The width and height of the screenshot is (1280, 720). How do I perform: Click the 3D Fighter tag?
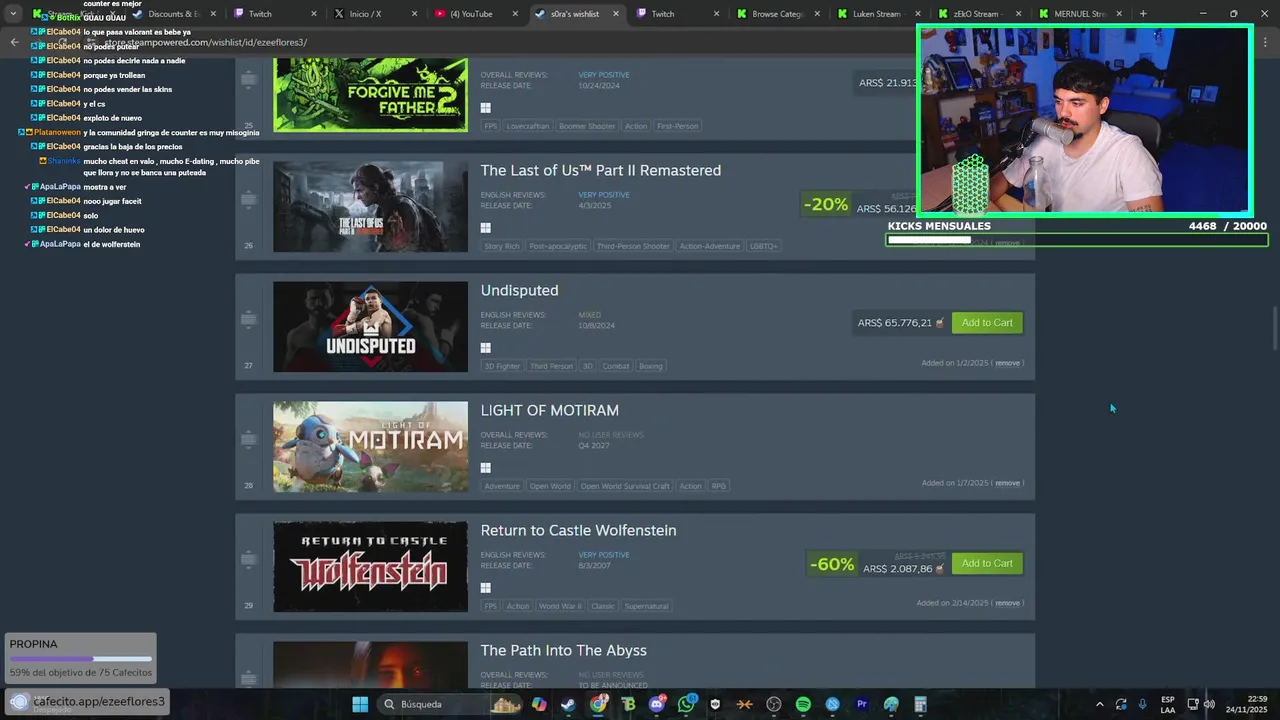coord(502,366)
